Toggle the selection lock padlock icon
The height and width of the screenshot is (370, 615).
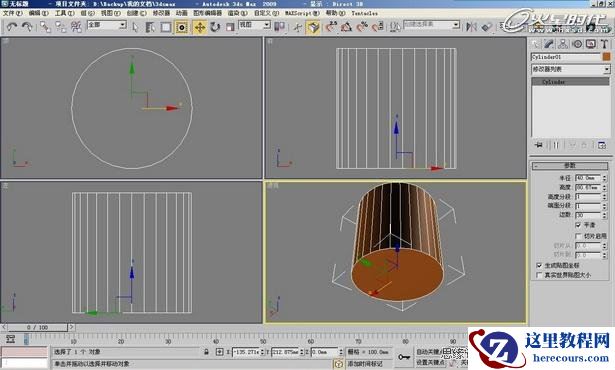206,352
